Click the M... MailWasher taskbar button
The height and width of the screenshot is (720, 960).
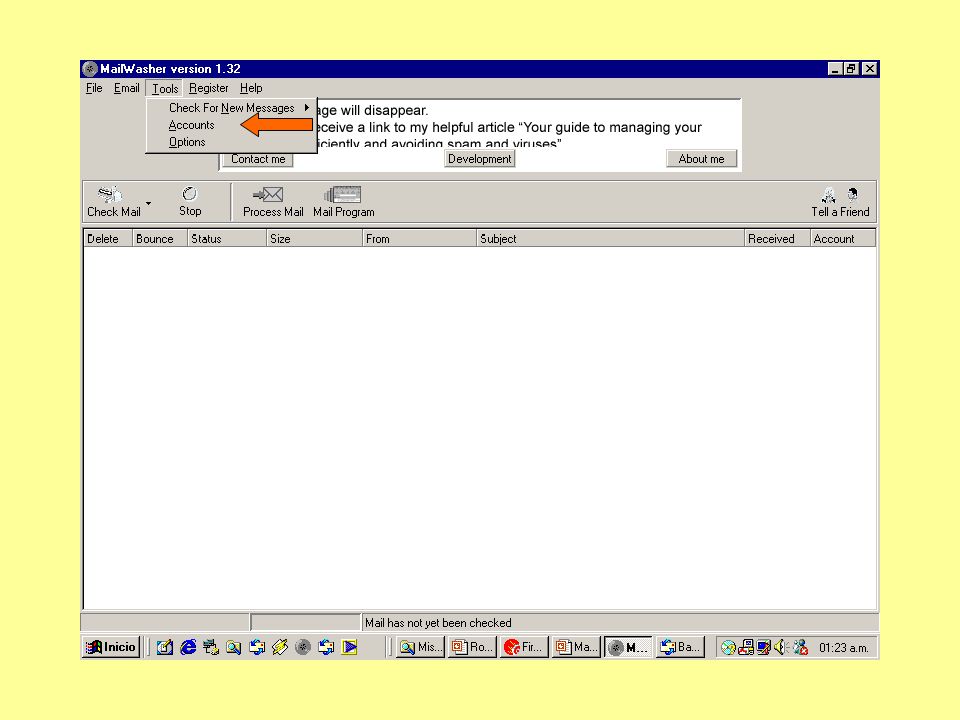point(628,647)
